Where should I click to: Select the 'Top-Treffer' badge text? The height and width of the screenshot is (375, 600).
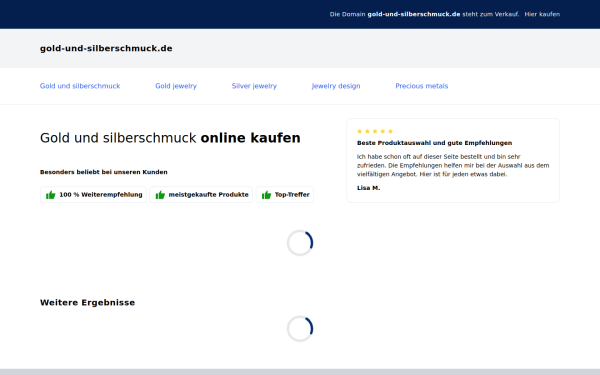click(x=292, y=194)
